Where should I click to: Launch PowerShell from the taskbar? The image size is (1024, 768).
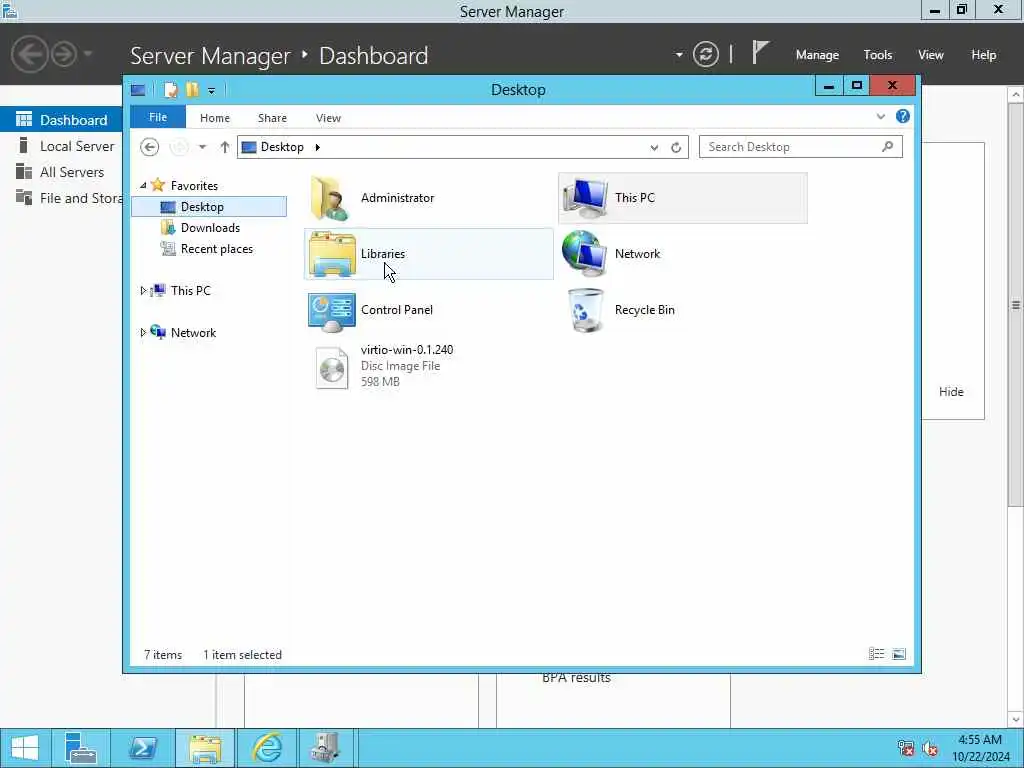(x=142, y=748)
